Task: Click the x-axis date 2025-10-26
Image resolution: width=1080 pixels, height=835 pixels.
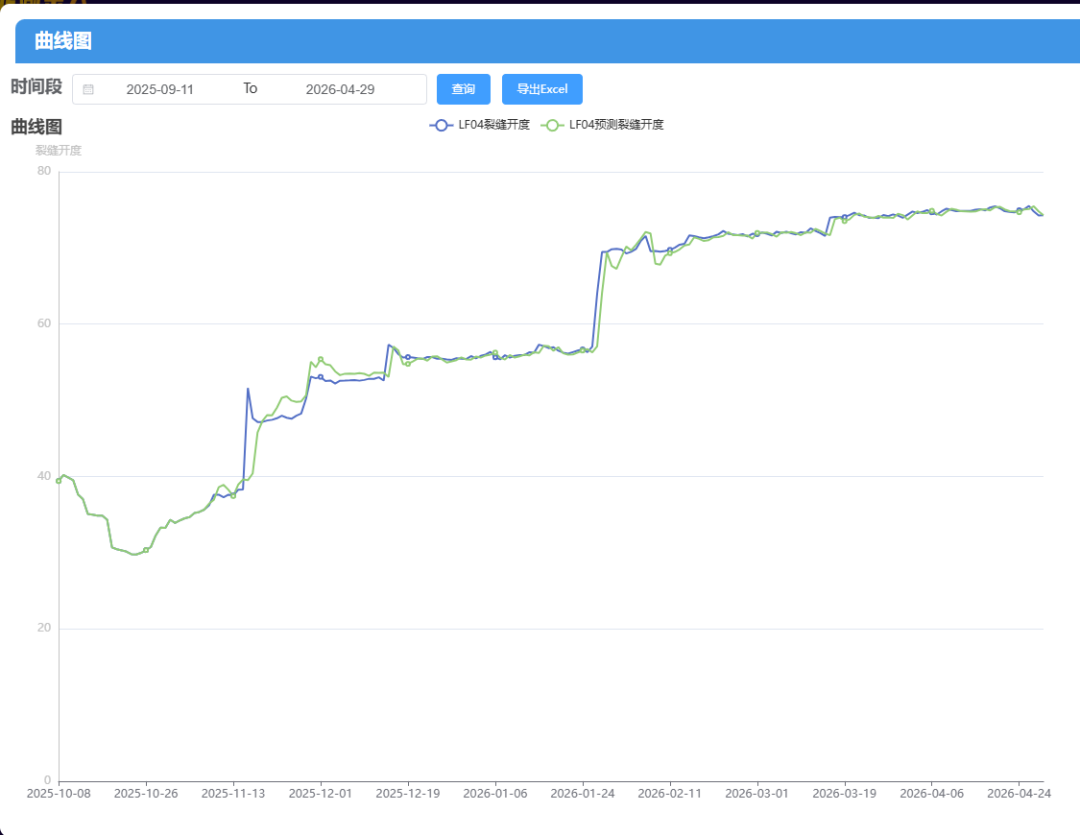Action: point(146,794)
